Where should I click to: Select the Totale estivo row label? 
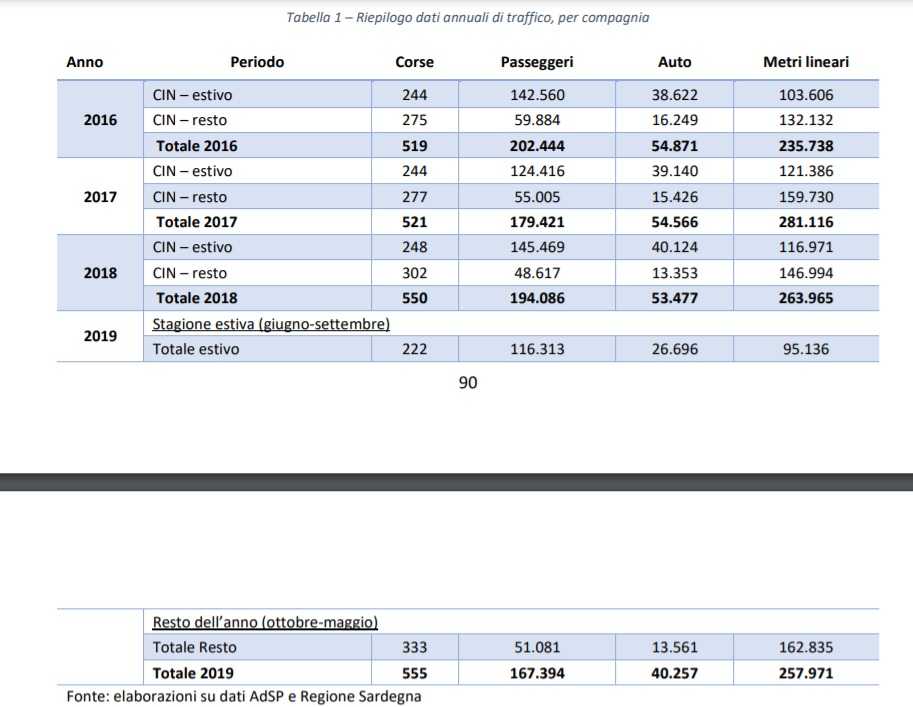tap(196, 349)
